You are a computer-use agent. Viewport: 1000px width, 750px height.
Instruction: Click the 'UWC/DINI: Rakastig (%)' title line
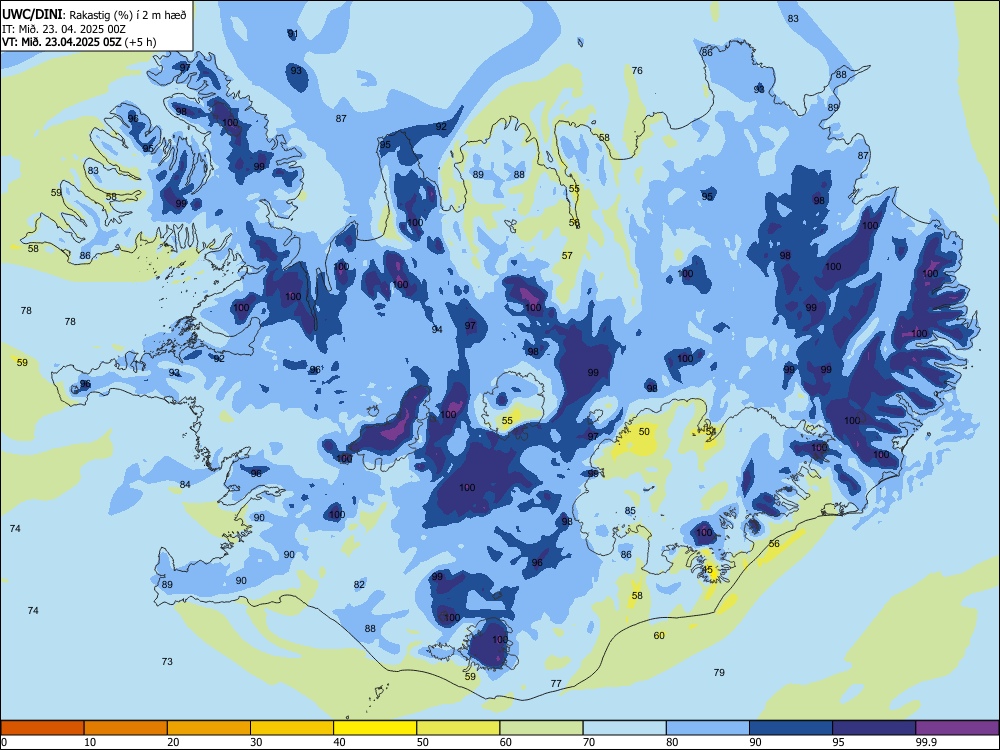click(94, 15)
